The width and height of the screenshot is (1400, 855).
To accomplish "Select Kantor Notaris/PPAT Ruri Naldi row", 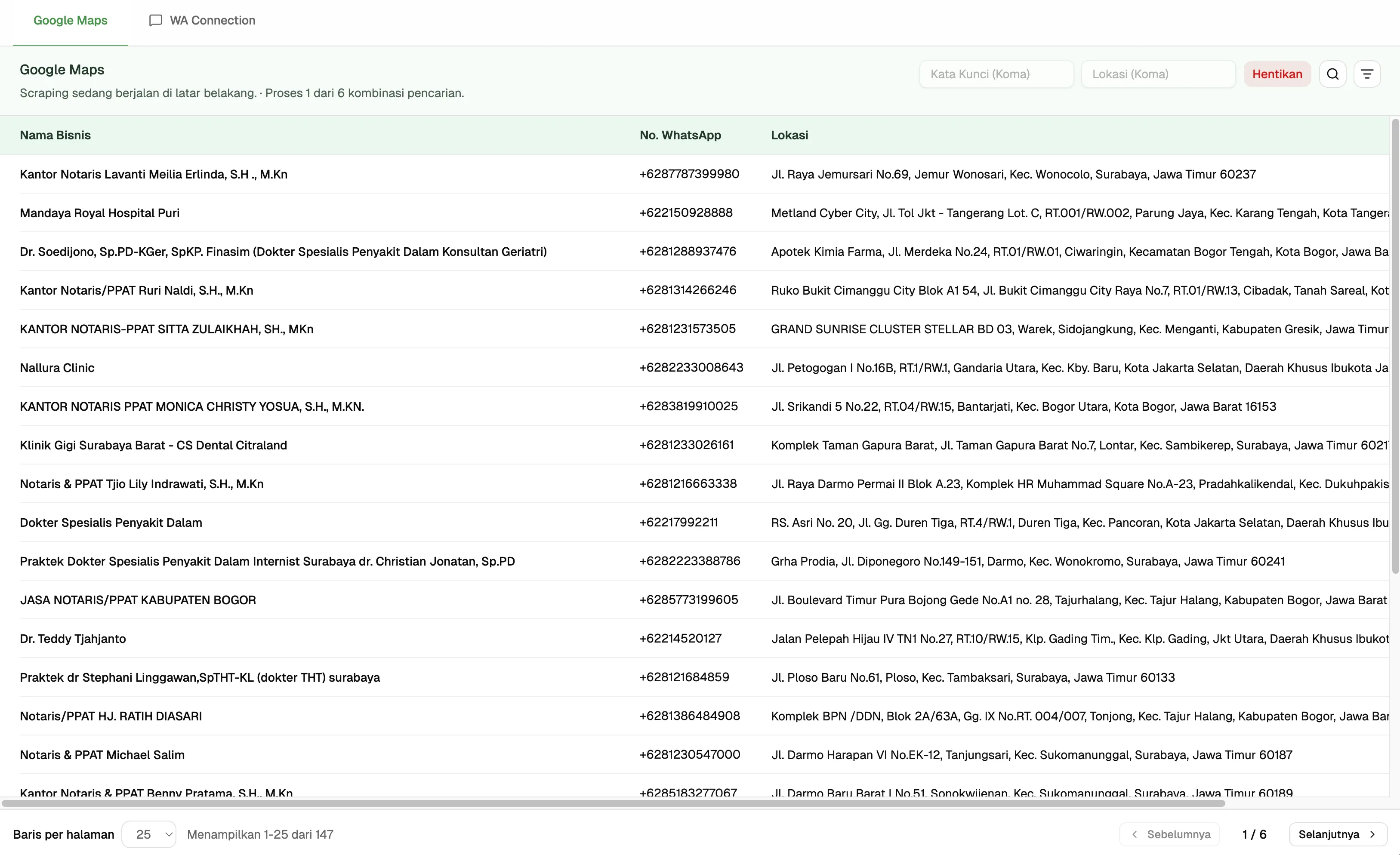I will [694, 290].
